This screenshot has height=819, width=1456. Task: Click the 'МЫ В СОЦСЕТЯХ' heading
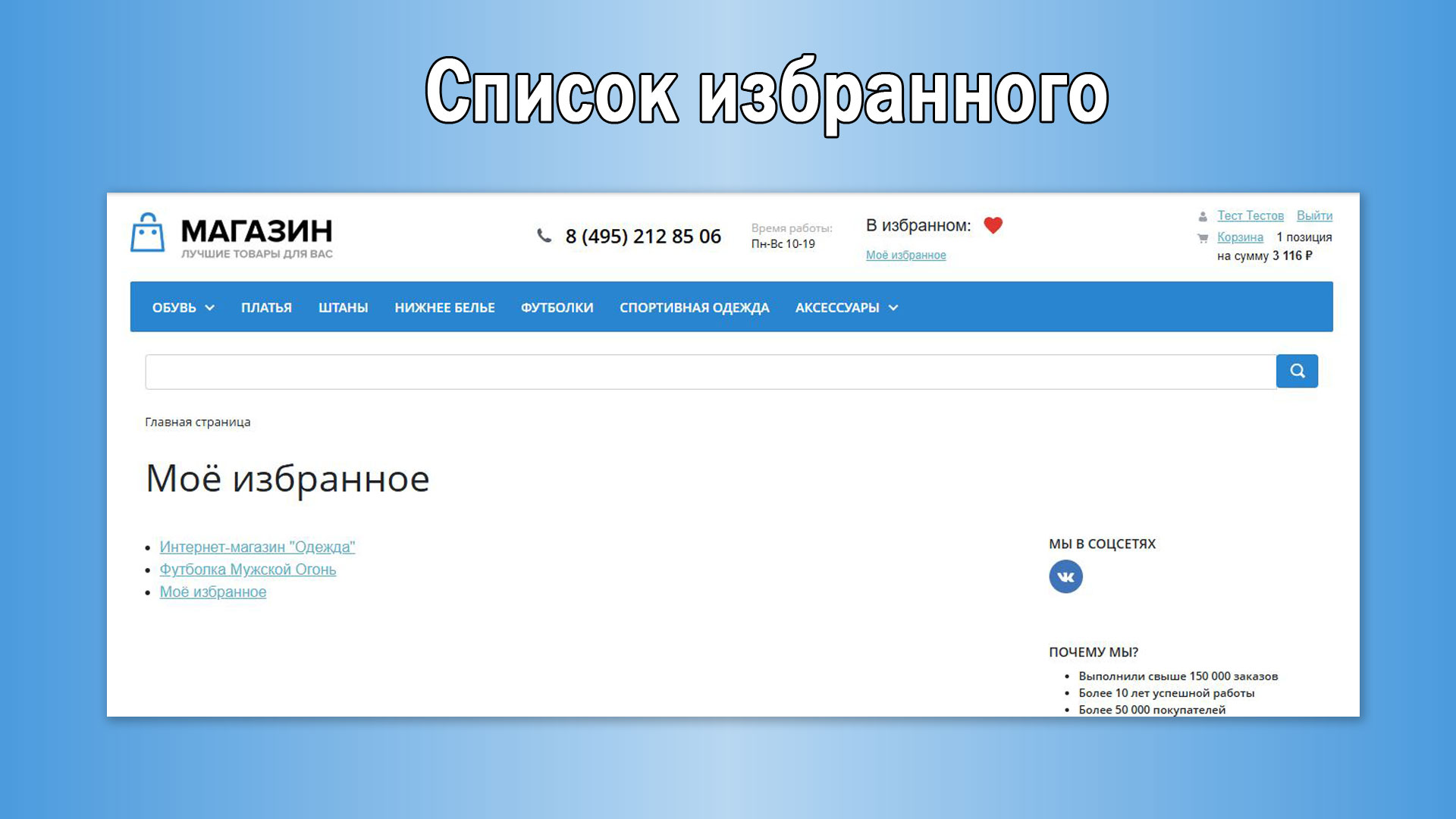tap(1102, 544)
